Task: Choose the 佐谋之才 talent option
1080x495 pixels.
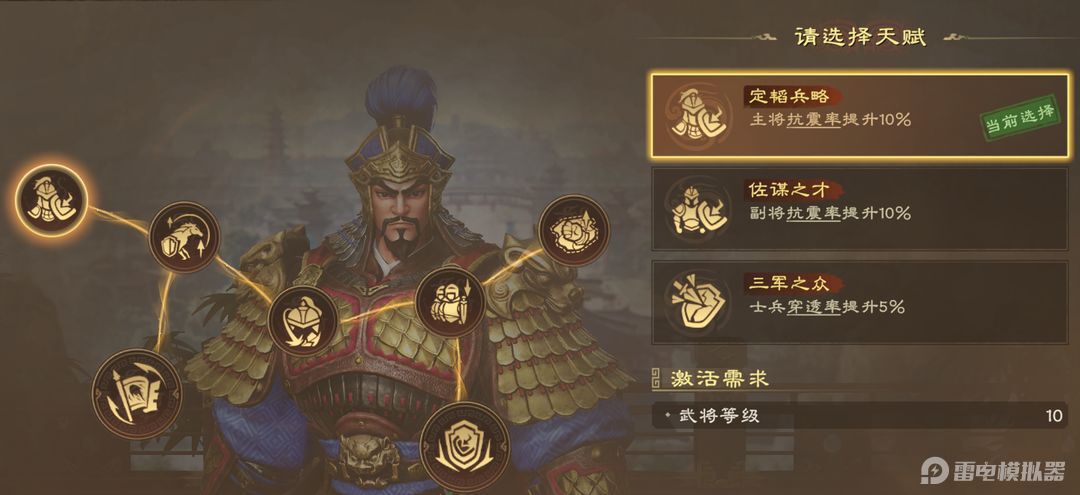Action: (860, 209)
